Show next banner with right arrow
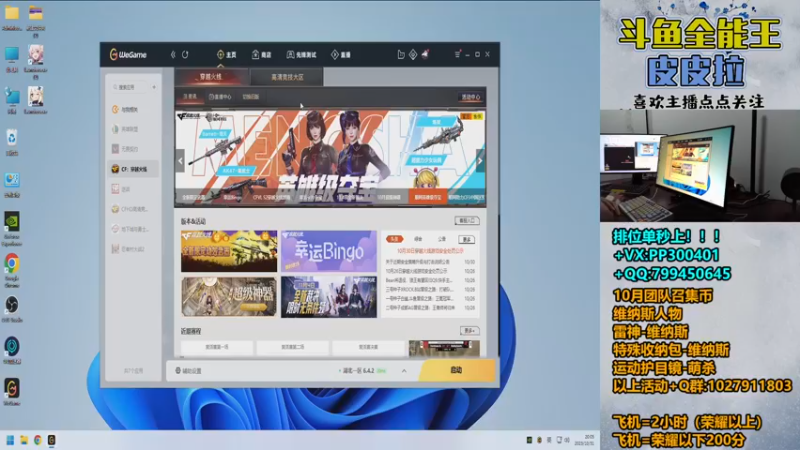This screenshot has width=800, height=450. pyautogui.click(x=480, y=161)
